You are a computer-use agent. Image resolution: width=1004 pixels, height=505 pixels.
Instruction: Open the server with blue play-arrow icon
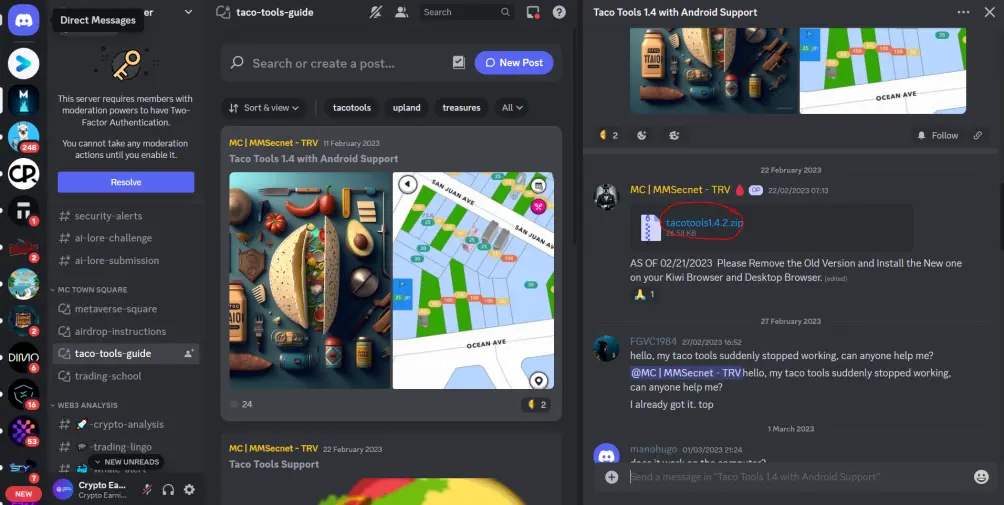[x=24, y=63]
